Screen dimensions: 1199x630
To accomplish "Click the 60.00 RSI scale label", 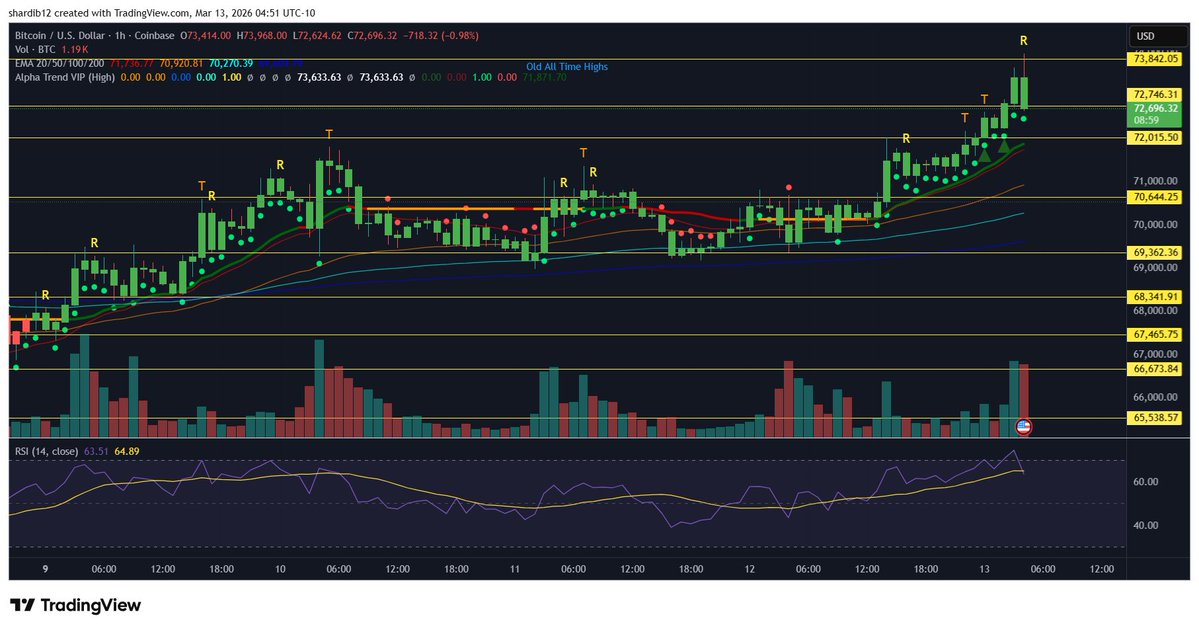I will [1145, 482].
